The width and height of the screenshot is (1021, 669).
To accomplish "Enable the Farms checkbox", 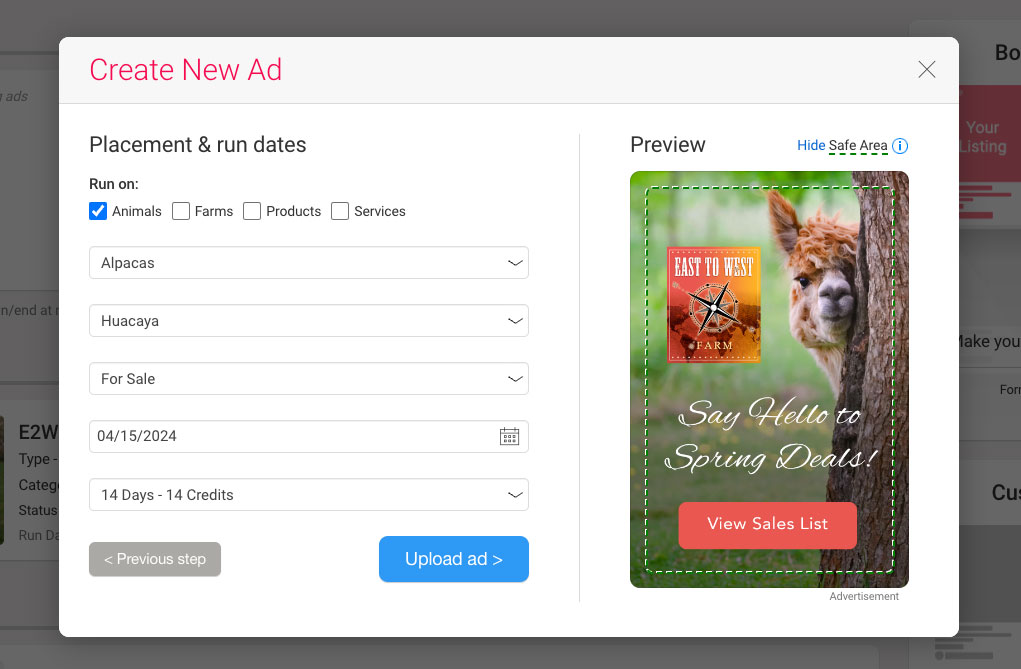I will point(181,211).
